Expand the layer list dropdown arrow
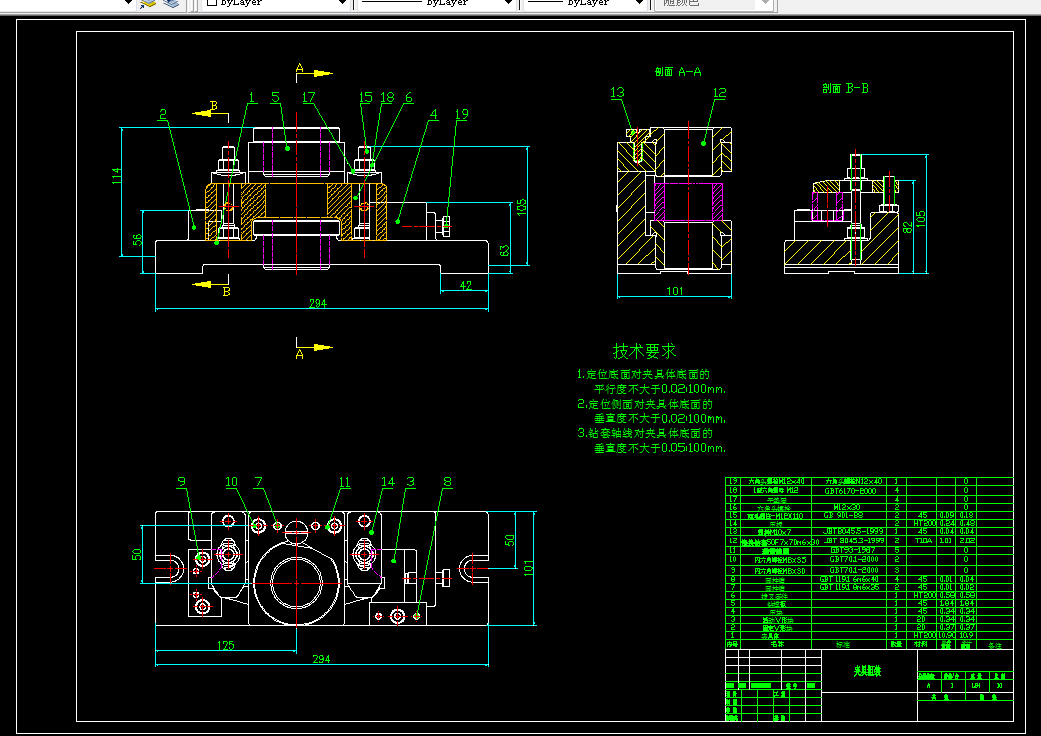The width and height of the screenshot is (1041, 736). tap(129, 3)
